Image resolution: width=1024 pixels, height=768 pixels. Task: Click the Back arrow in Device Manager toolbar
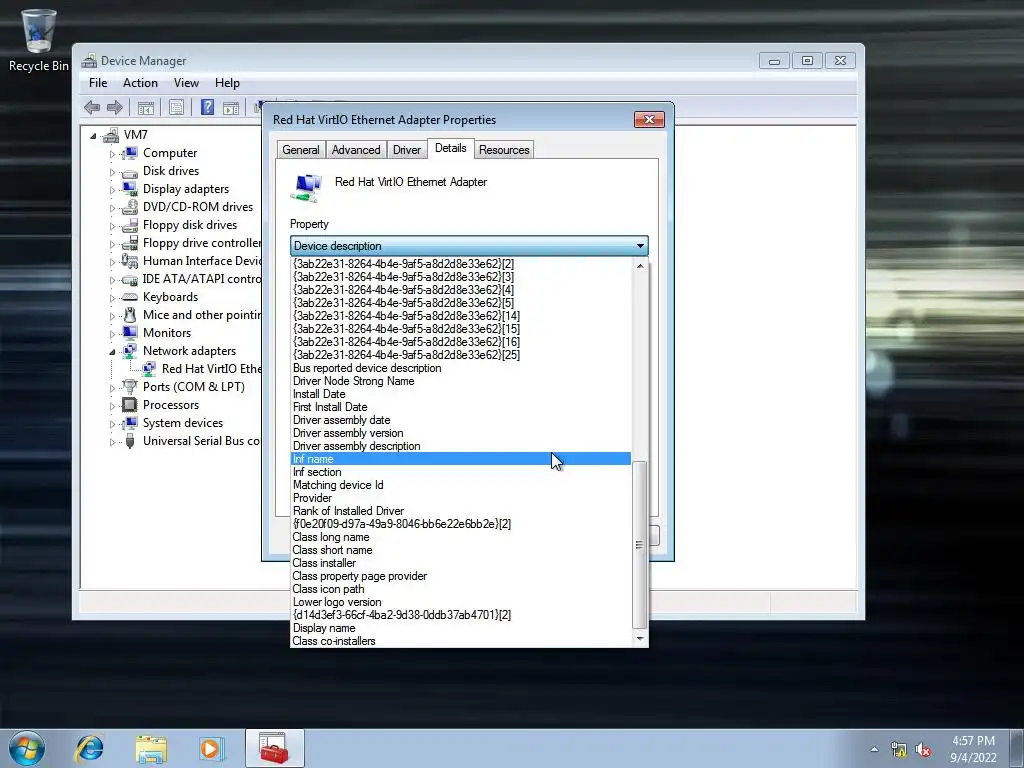click(x=92, y=107)
